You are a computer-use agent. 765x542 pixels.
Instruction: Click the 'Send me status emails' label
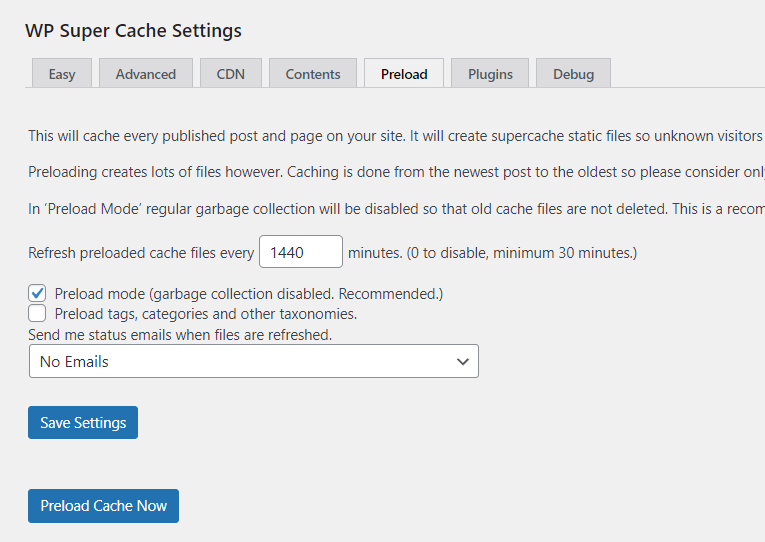tap(180, 335)
